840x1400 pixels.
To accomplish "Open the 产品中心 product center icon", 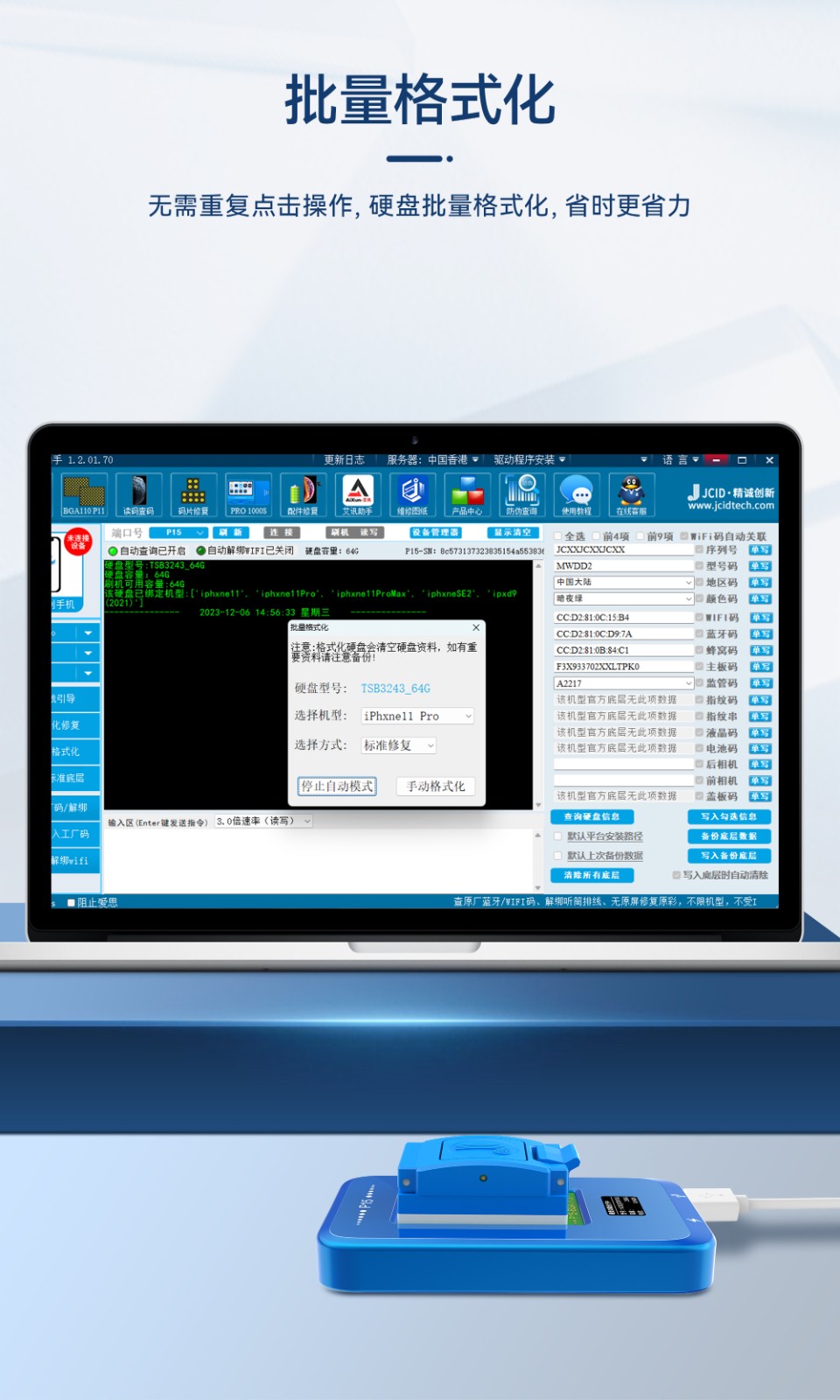I will pos(467,494).
